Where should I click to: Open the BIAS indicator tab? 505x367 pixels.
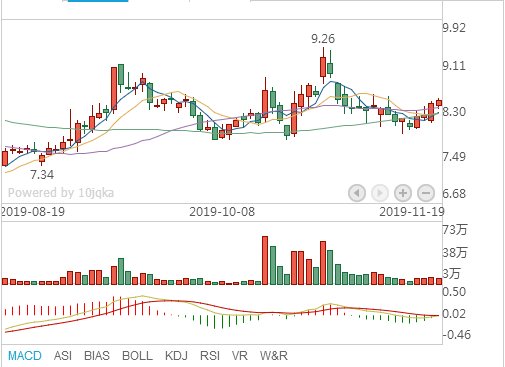(97, 355)
